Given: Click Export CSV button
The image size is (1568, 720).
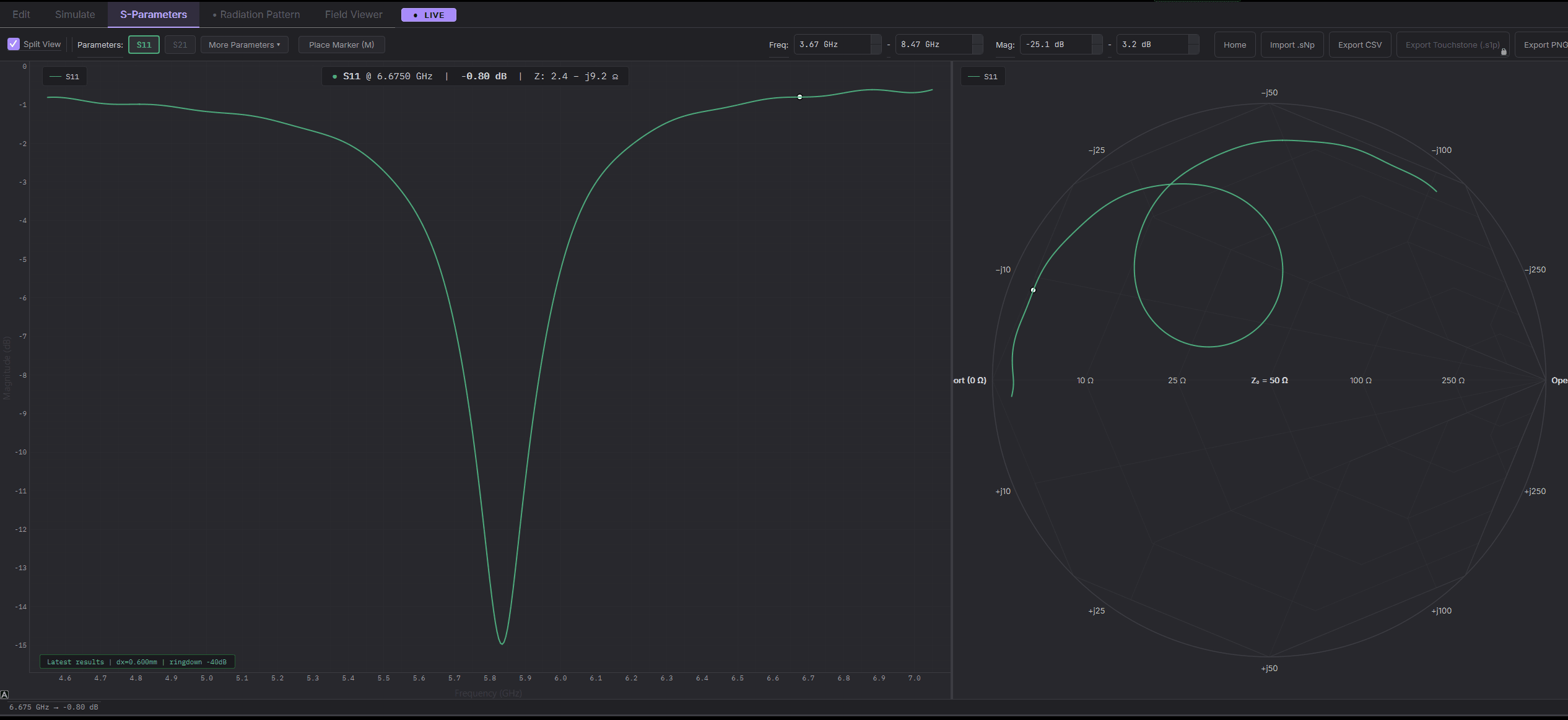Looking at the screenshot, I should pos(1360,45).
